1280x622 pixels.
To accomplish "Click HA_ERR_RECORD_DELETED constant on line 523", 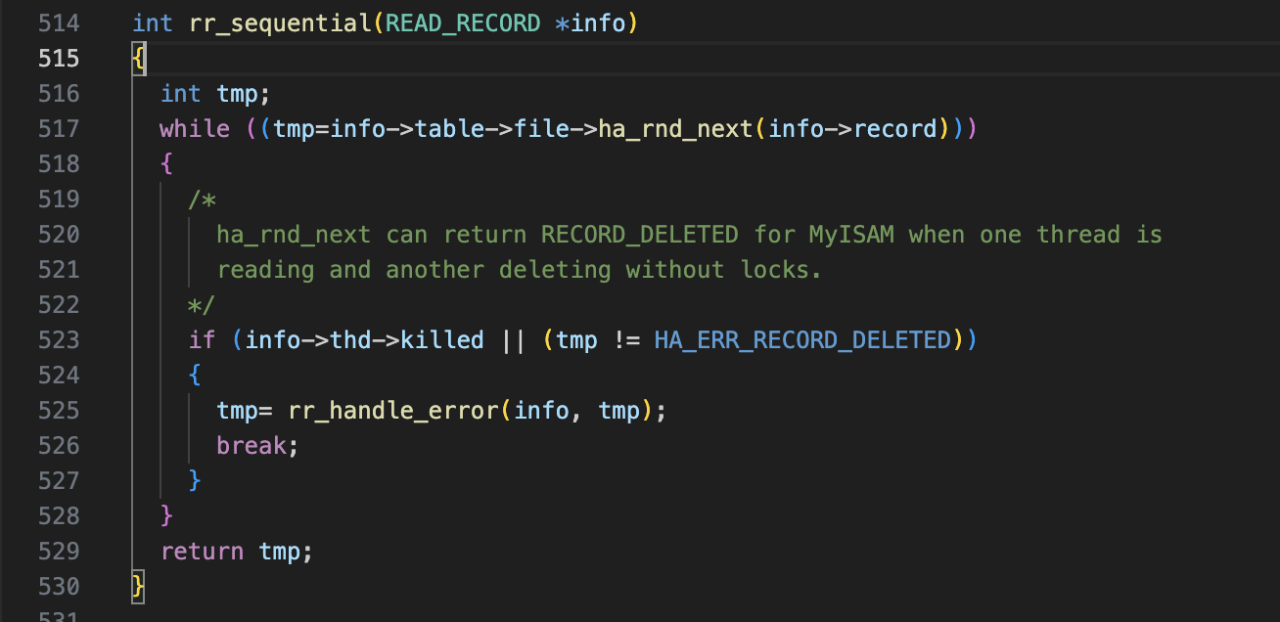I will [802, 340].
